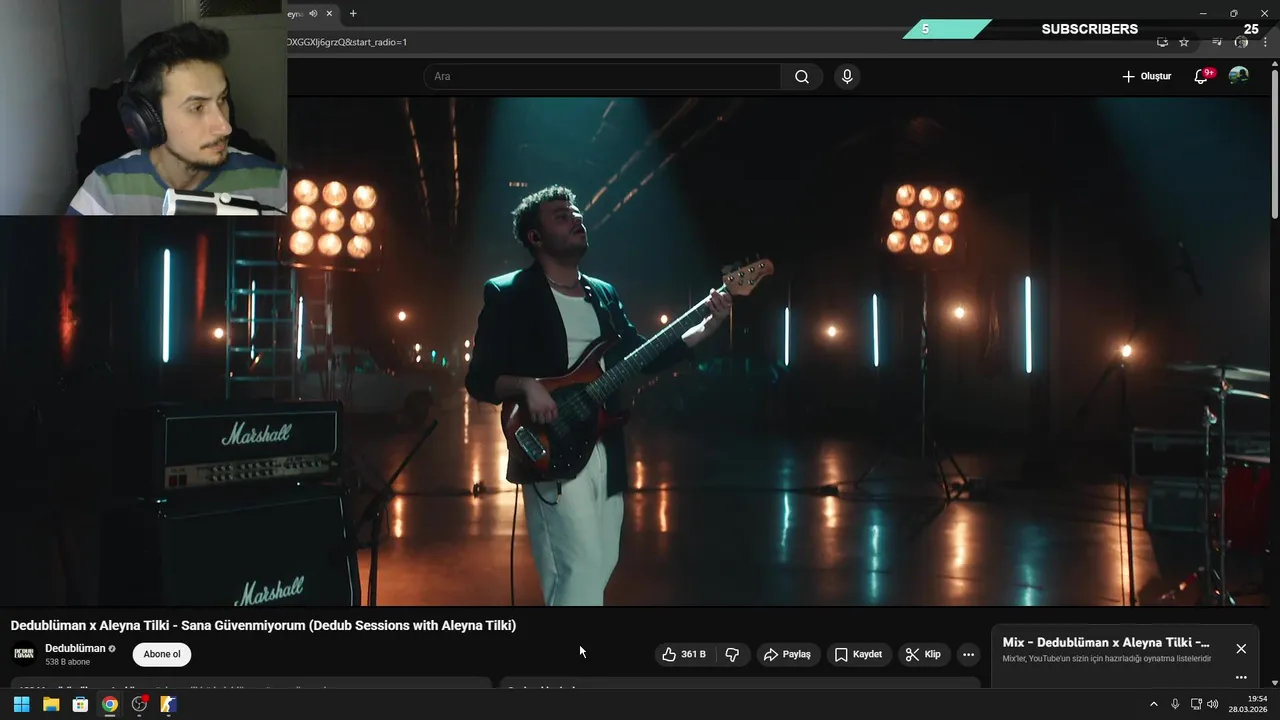Open Microsoft Store from taskbar
The image size is (1280, 720).
click(80, 704)
